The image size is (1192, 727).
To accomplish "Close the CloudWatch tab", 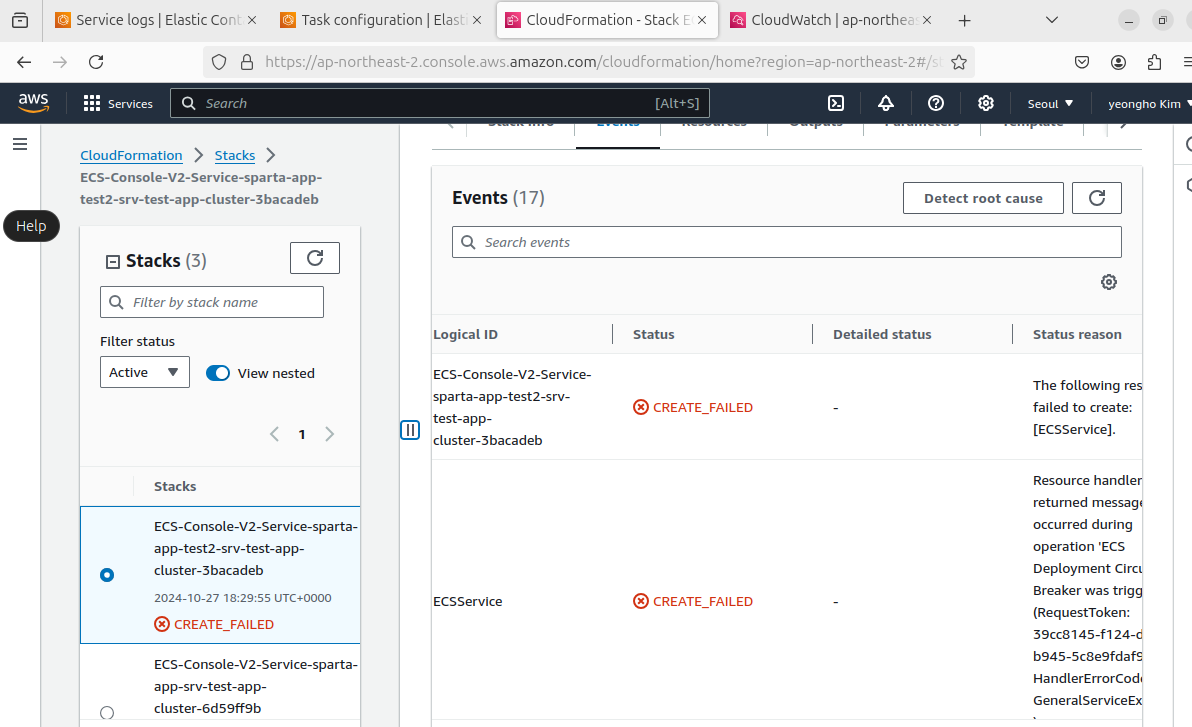I will point(927,21).
